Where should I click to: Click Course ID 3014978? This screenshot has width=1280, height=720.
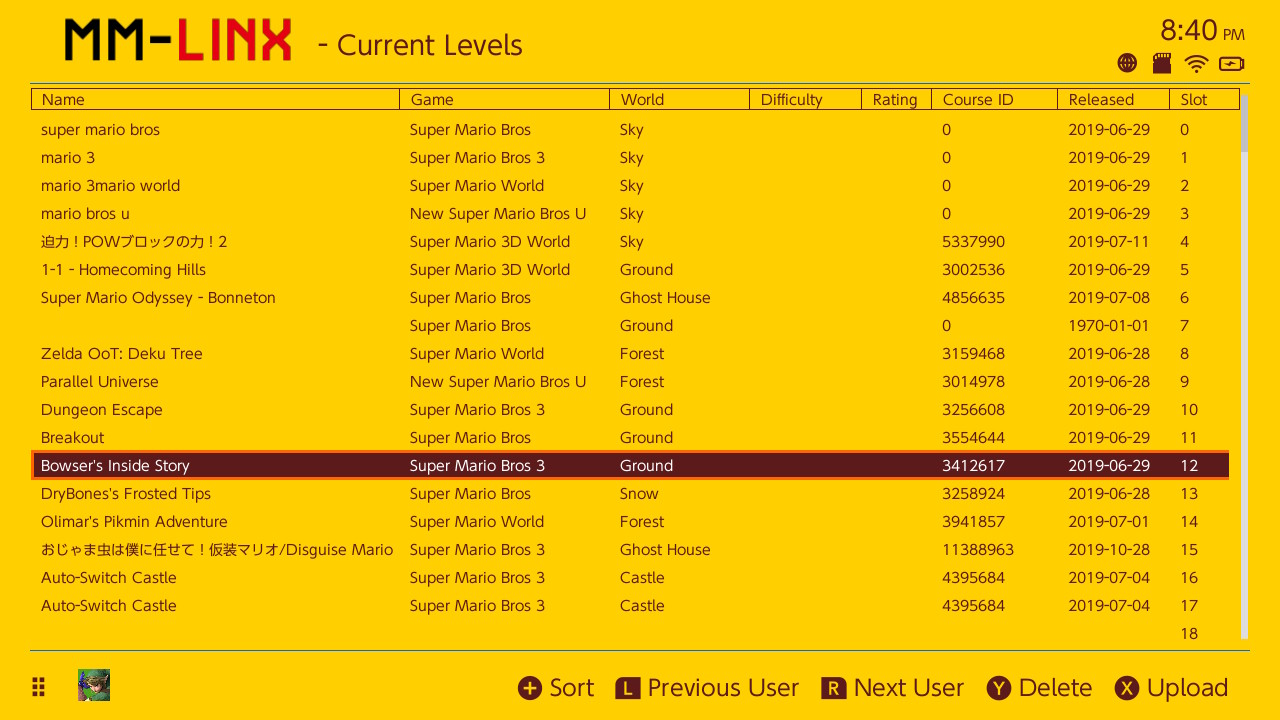(x=973, y=381)
